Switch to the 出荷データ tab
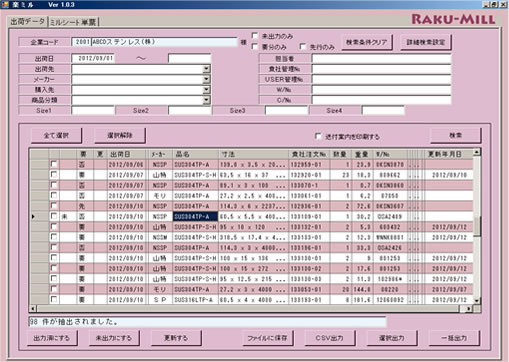 click(28, 22)
